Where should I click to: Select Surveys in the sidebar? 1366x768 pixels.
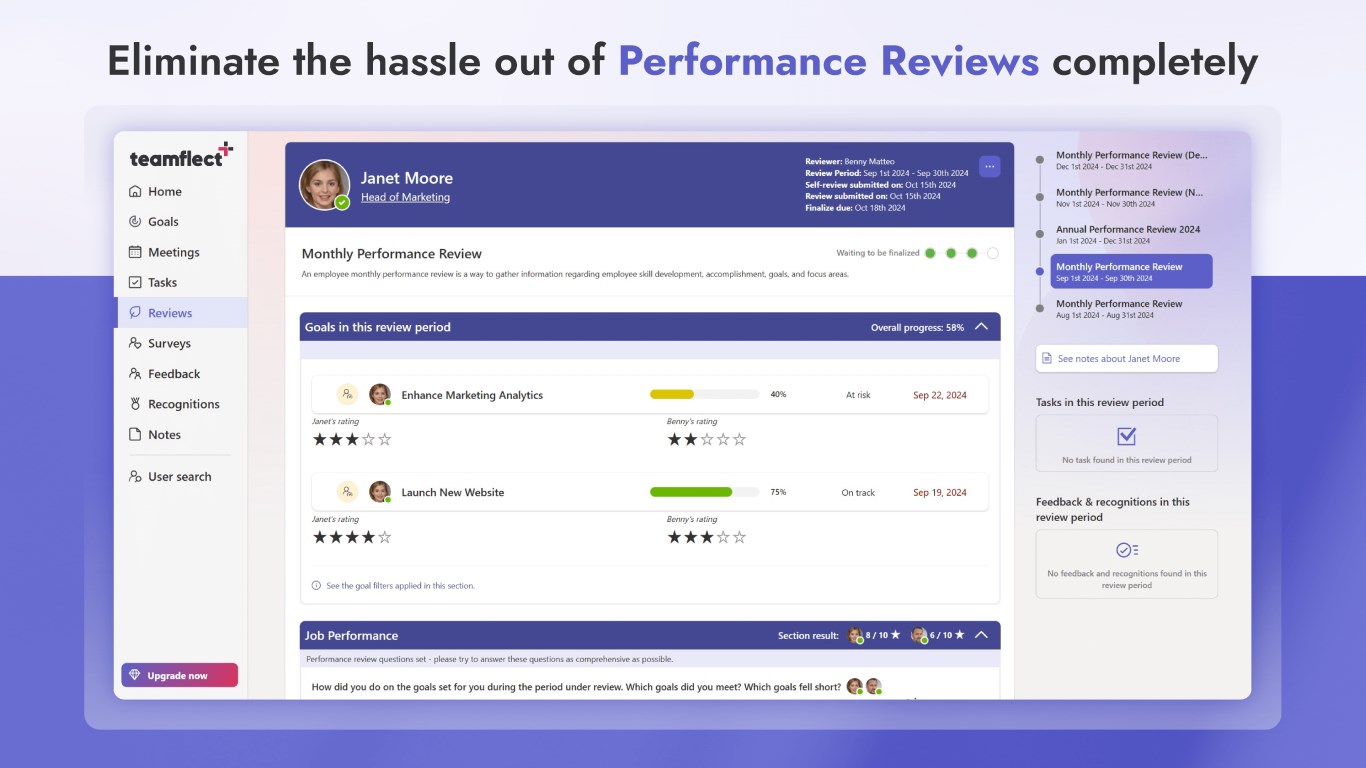point(182,343)
